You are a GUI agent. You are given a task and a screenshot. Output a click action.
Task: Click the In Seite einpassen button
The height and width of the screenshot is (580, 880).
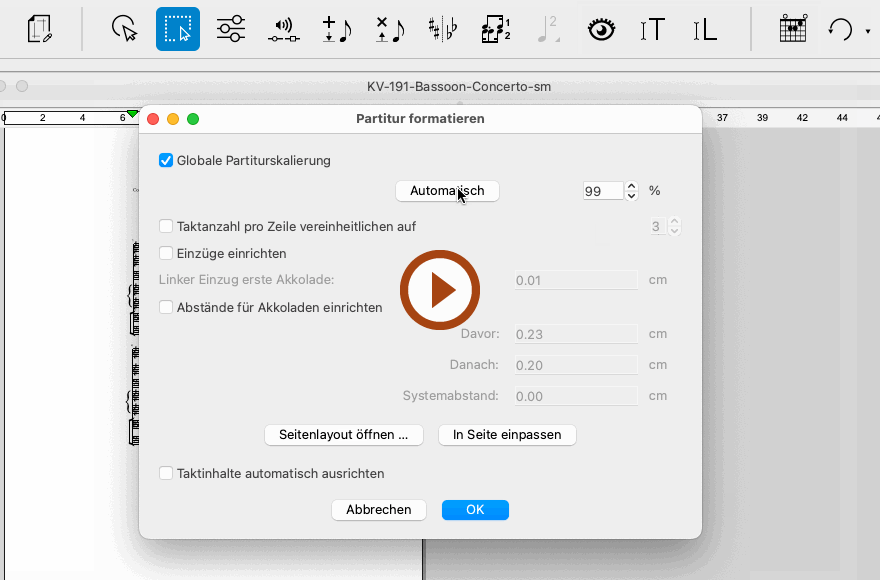point(507,435)
